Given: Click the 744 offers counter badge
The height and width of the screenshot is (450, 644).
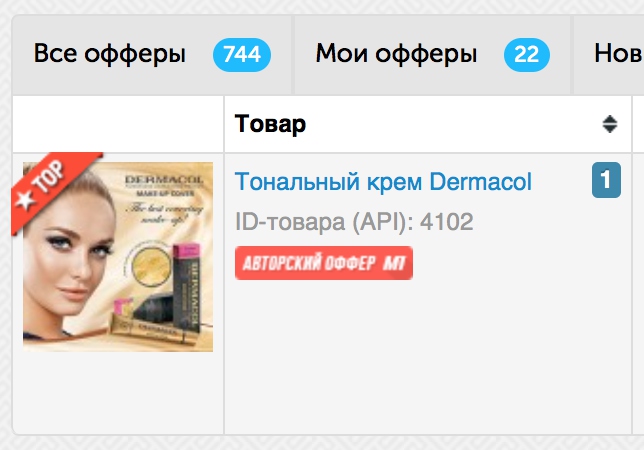Looking at the screenshot, I should point(242,55).
